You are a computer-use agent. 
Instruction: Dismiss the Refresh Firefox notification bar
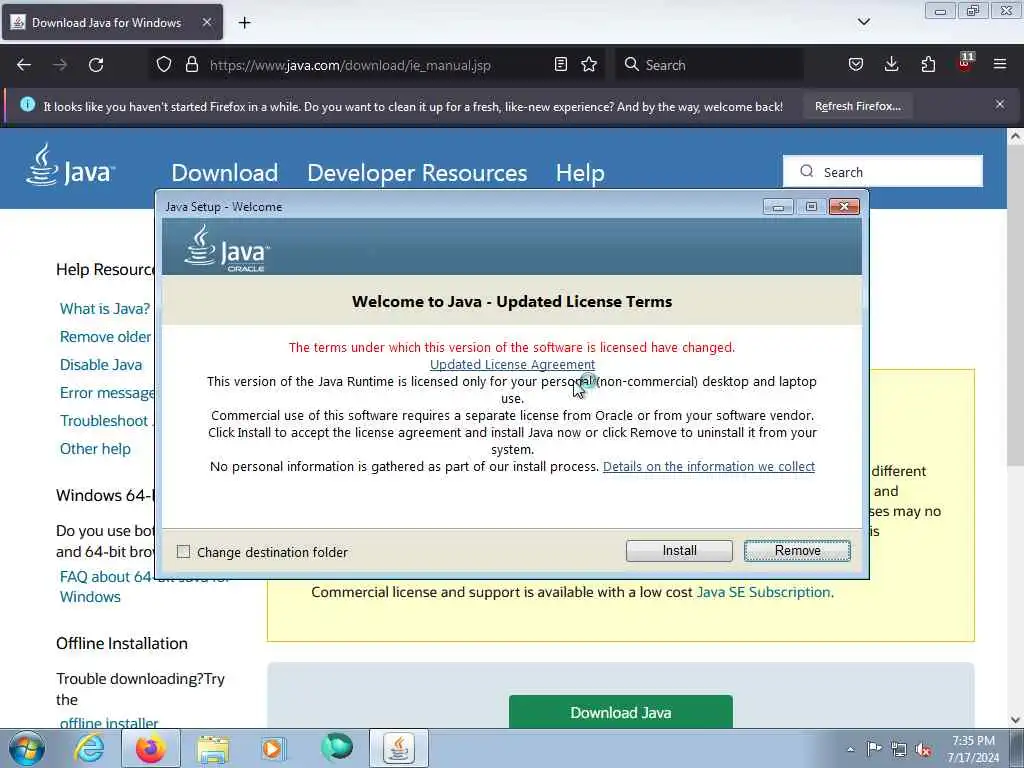point(1000,104)
